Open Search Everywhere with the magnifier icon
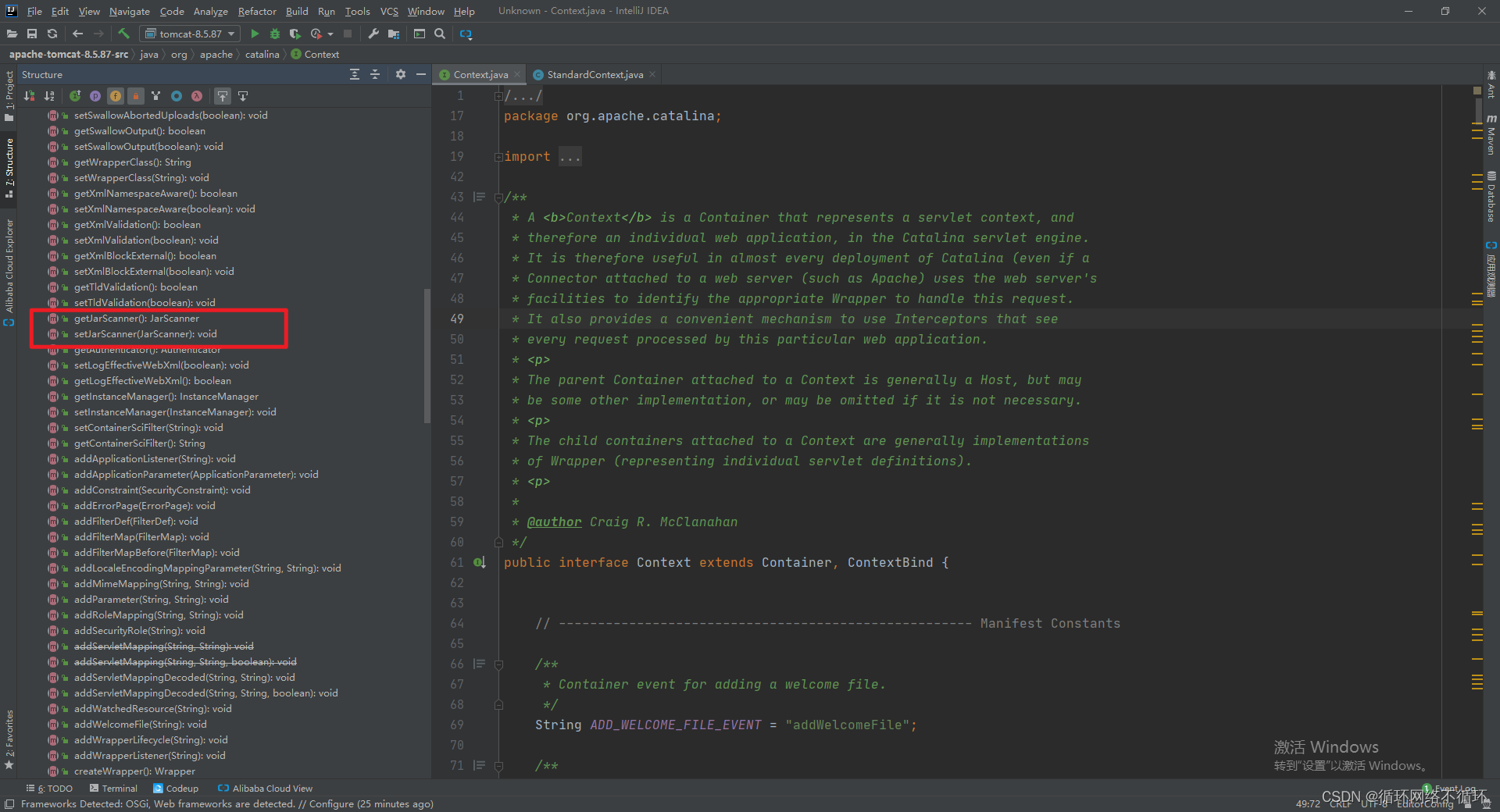 tap(440, 34)
